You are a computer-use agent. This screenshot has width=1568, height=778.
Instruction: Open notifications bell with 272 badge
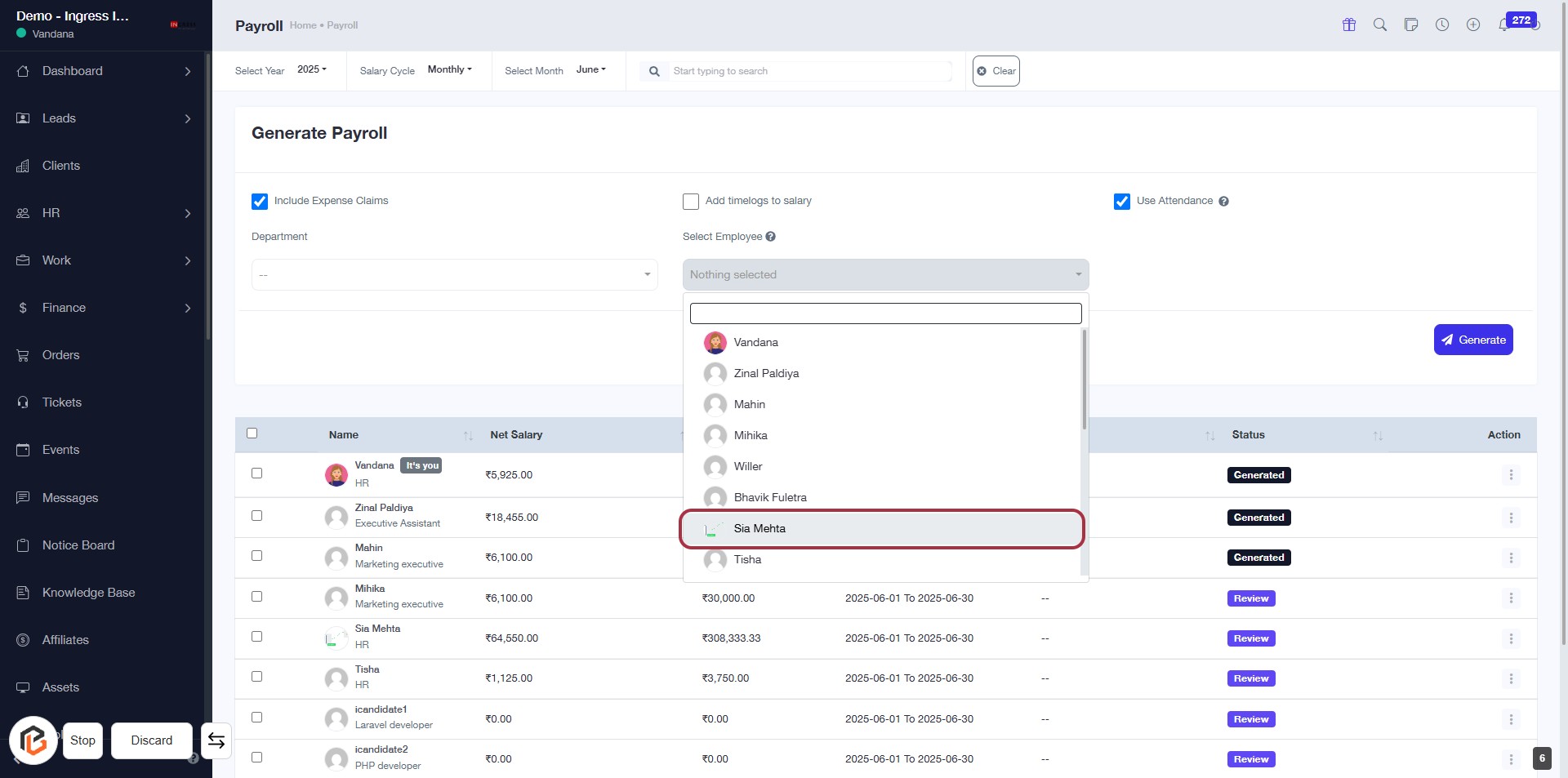click(1504, 24)
